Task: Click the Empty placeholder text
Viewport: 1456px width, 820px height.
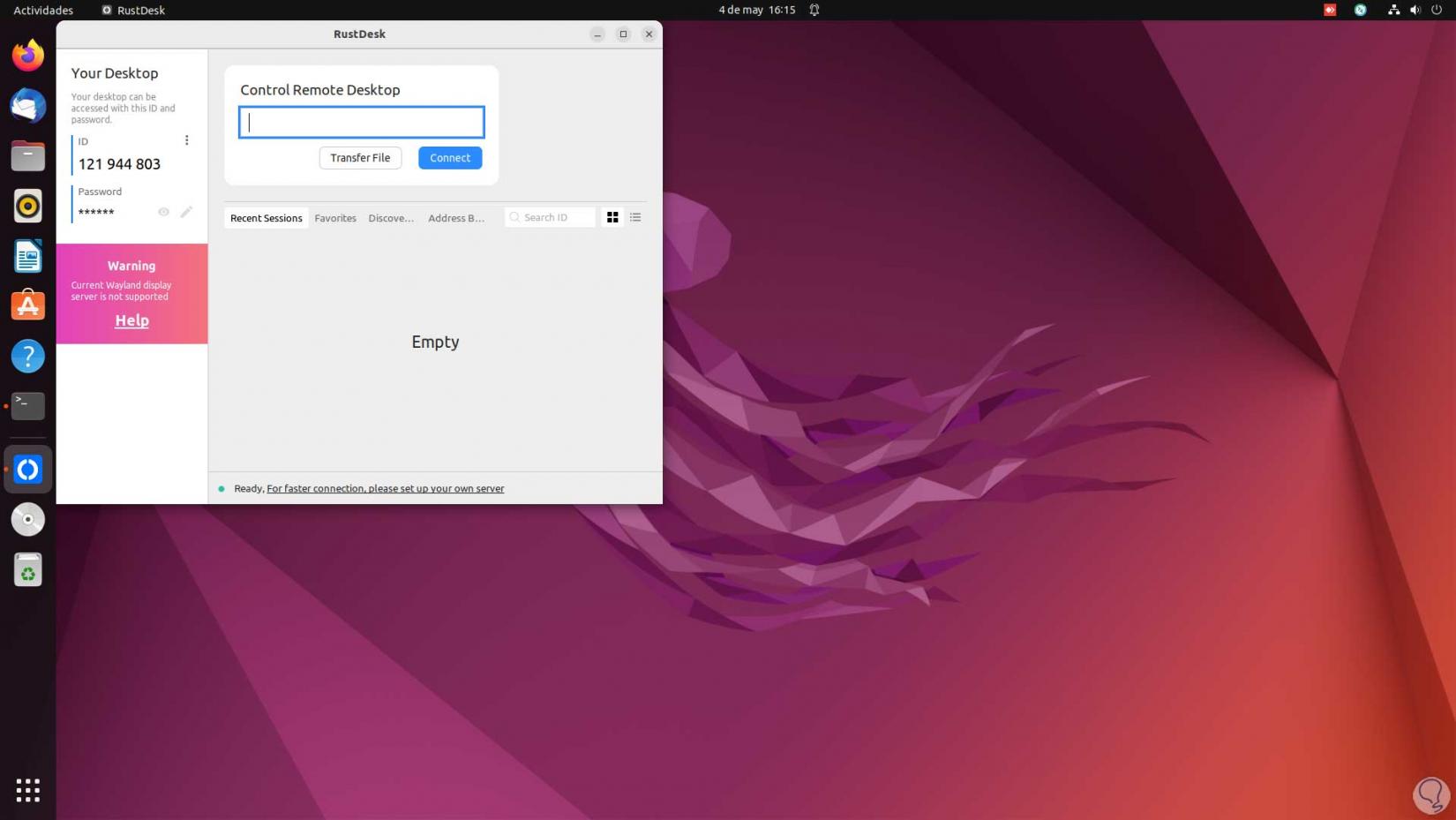Action: click(435, 342)
